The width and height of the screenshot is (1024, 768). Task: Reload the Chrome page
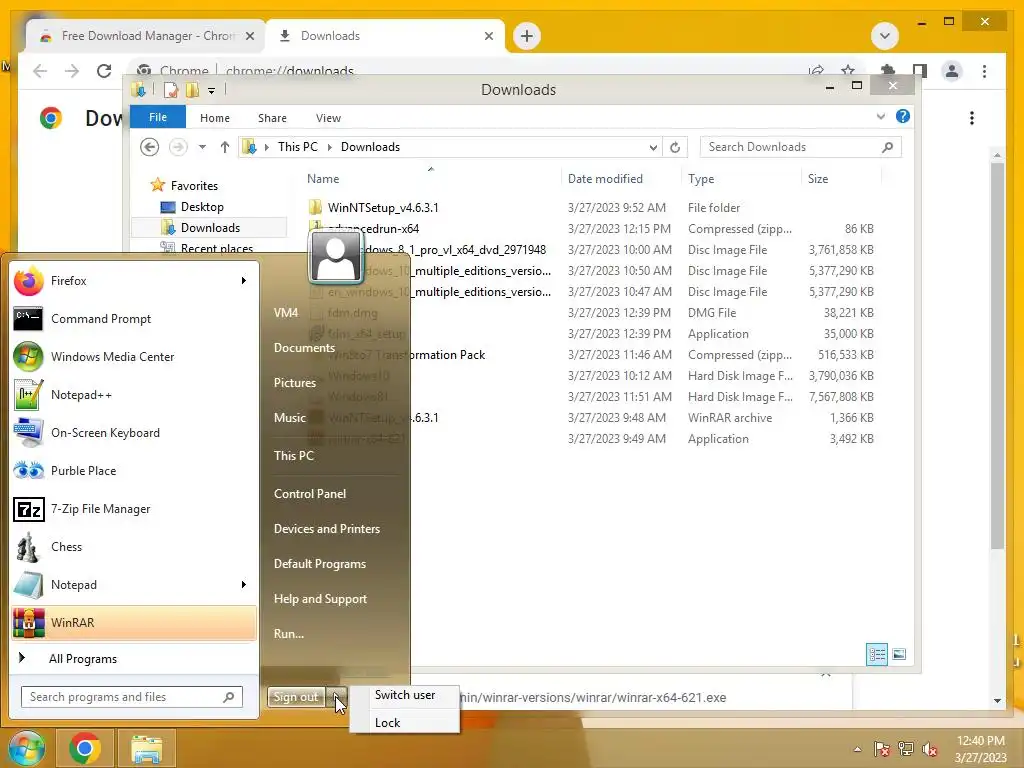pyautogui.click(x=104, y=71)
